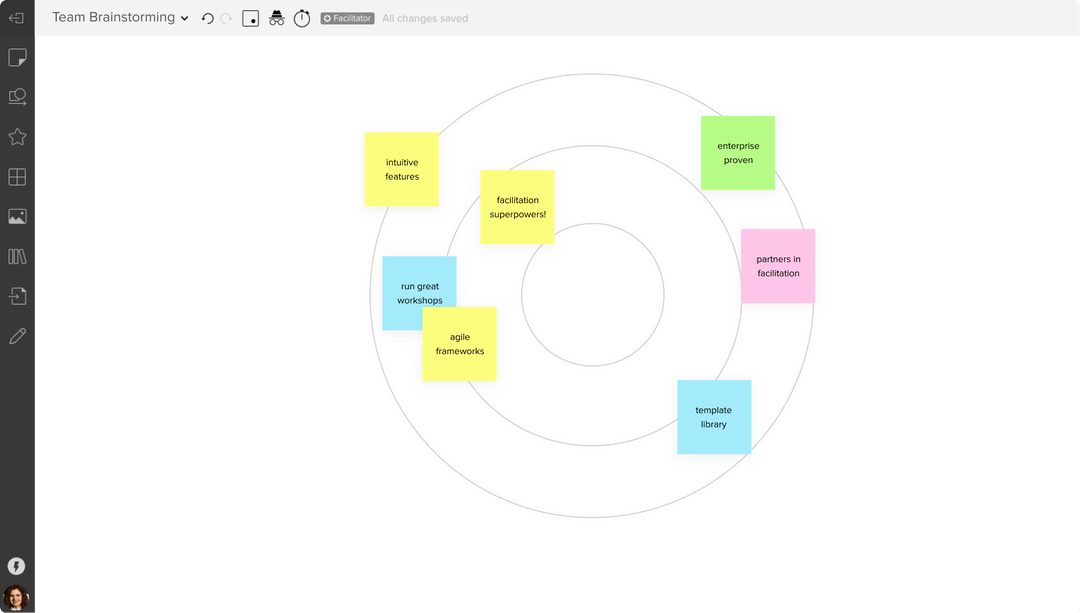This screenshot has width=1080, height=613.
Task: Click the square frame icon in toolbar
Action: (x=251, y=19)
